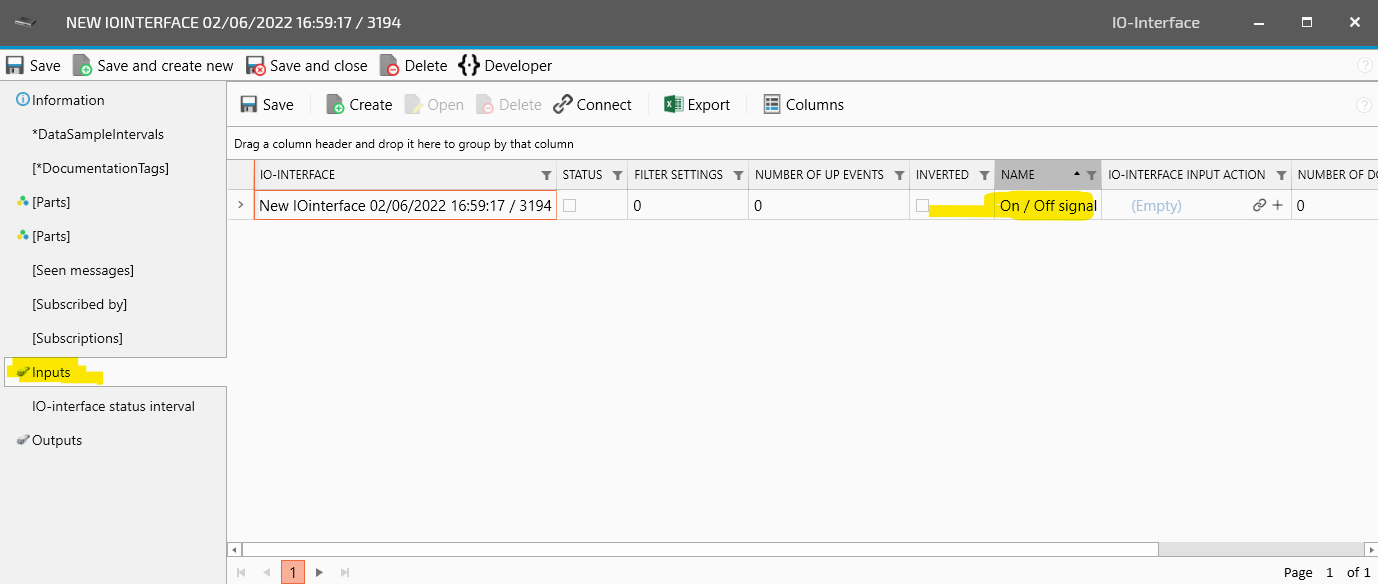The height and width of the screenshot is (584, 1378).
Task: Toggle the Inverted checkbox in the row
Action: [x=922, y=206]
